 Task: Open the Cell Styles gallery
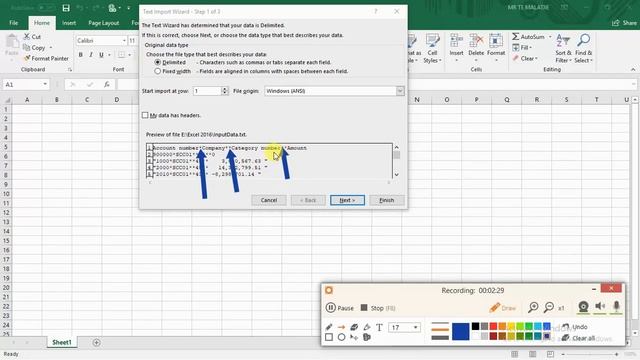(432, 48)
